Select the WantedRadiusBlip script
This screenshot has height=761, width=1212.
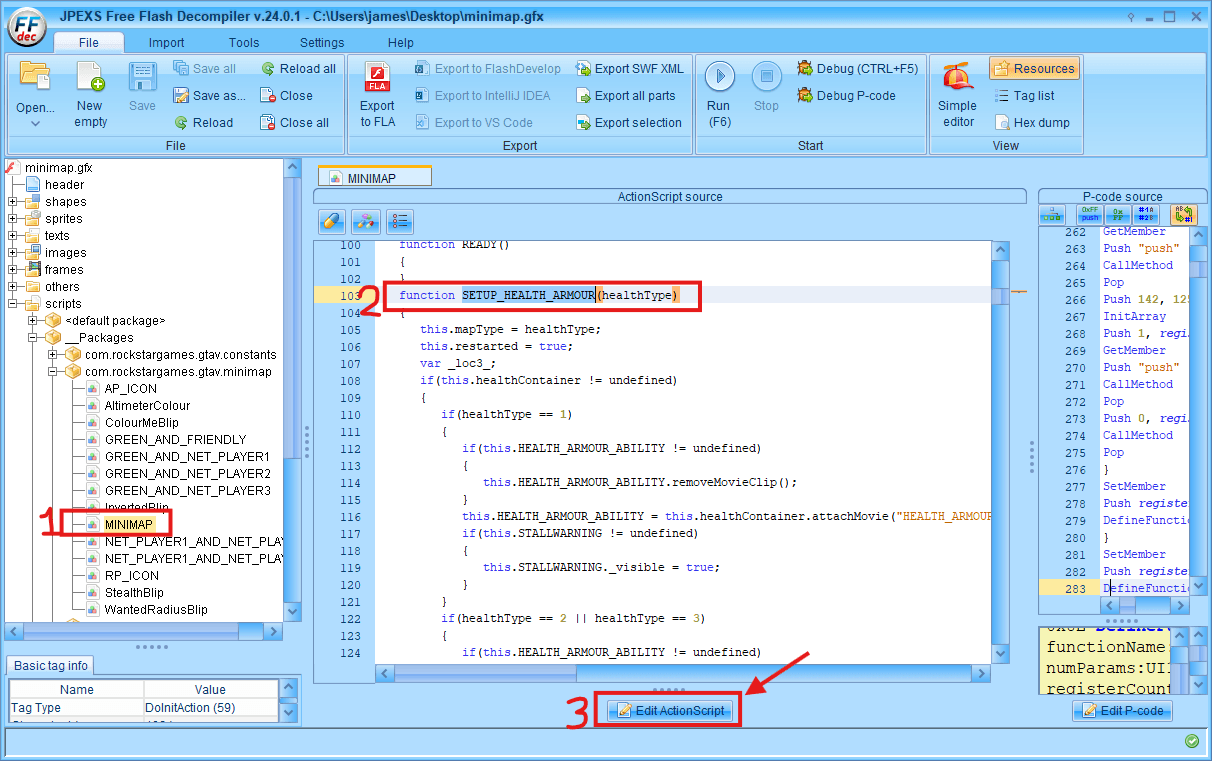(x=156, y=610)
